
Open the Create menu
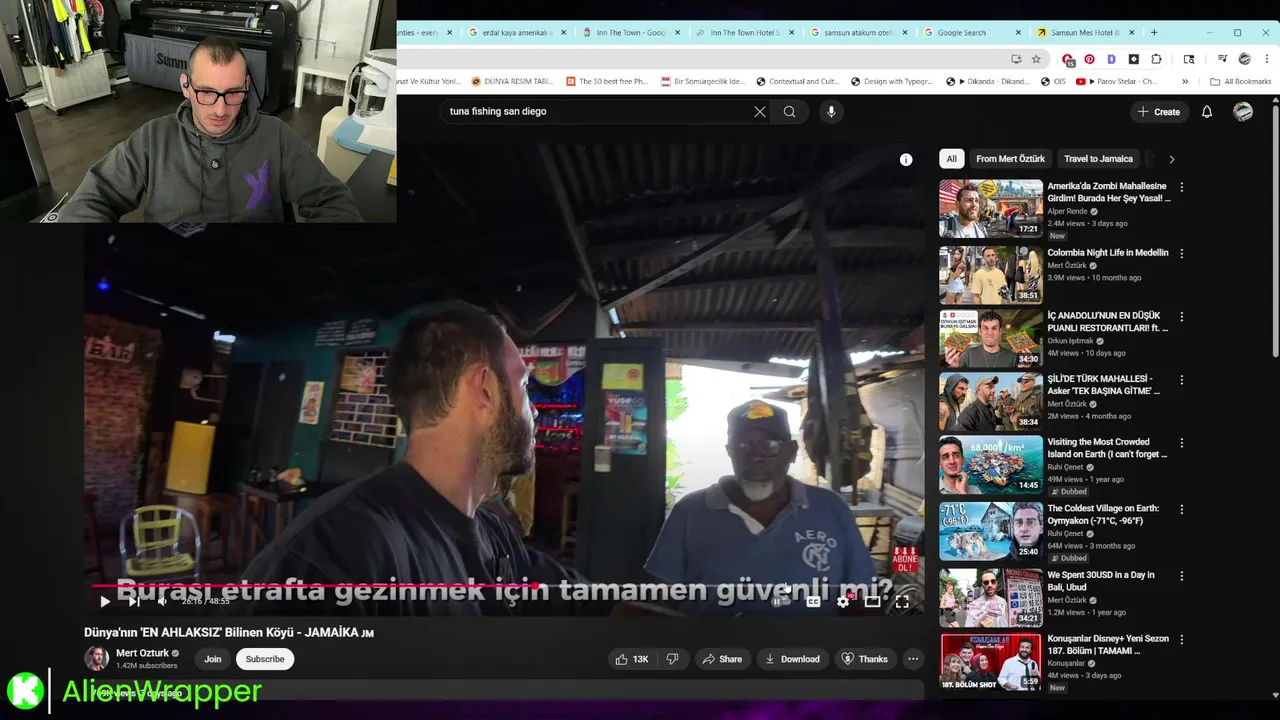point(1159,112)
